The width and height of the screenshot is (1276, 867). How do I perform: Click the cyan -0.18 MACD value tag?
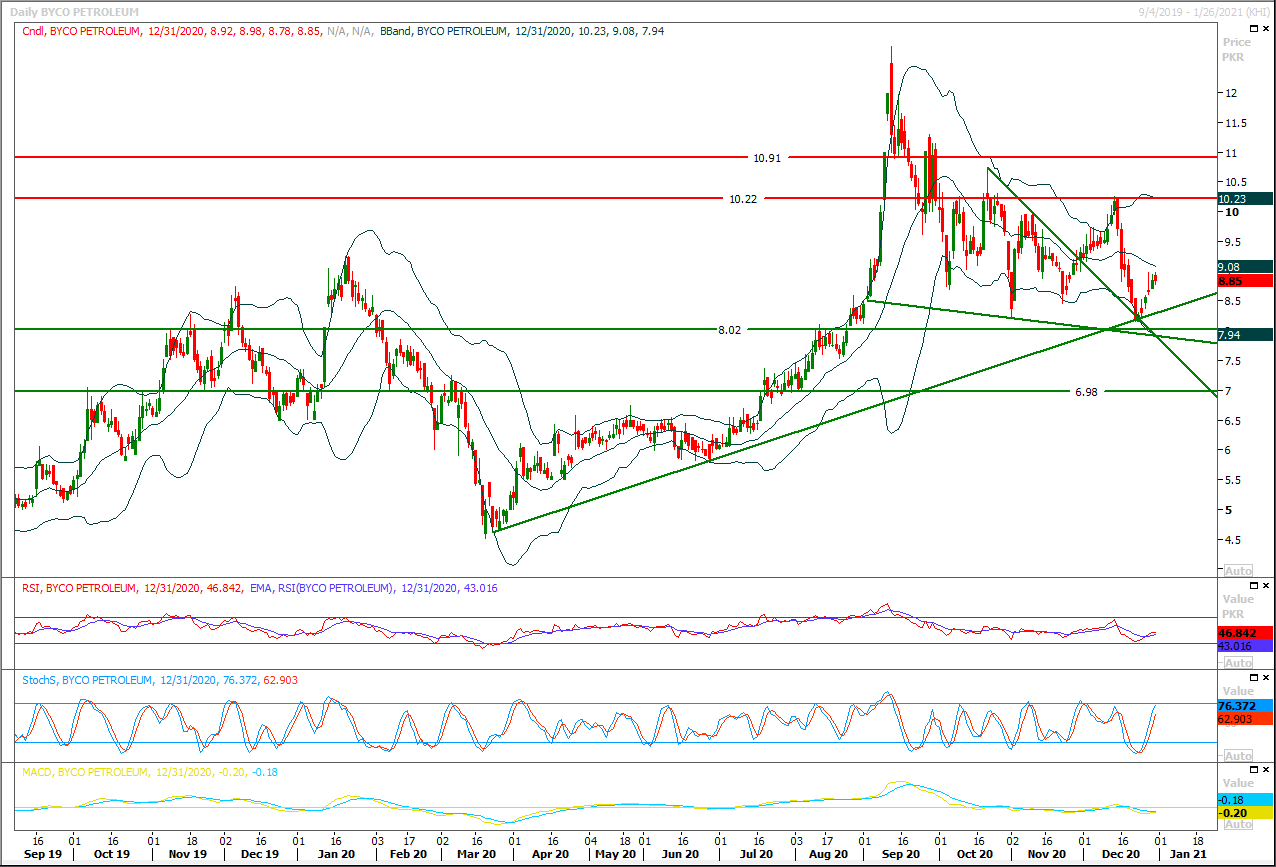click(x=1244, y=800)
